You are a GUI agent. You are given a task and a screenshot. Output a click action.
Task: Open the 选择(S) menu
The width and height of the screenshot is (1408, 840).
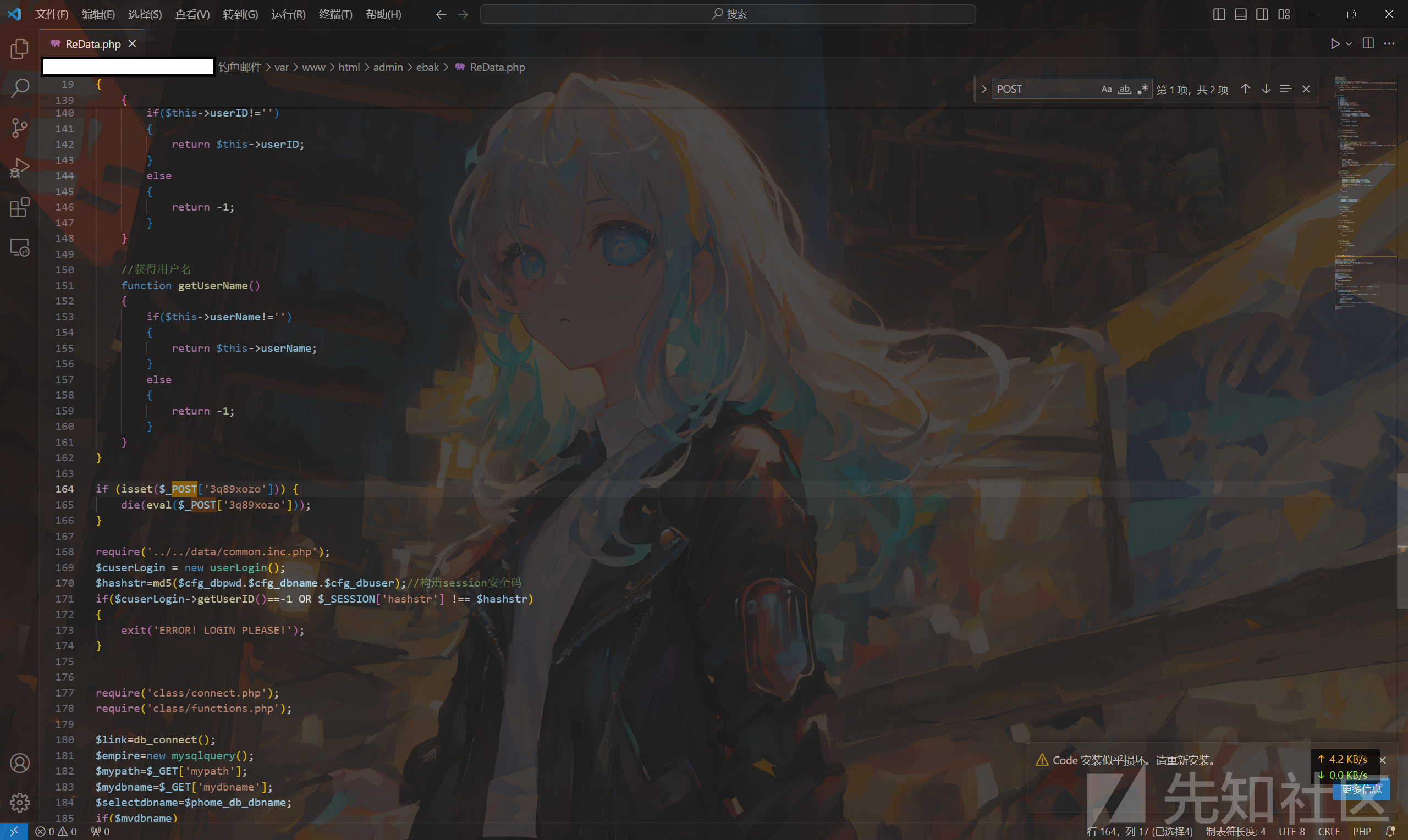click(145, 14)
